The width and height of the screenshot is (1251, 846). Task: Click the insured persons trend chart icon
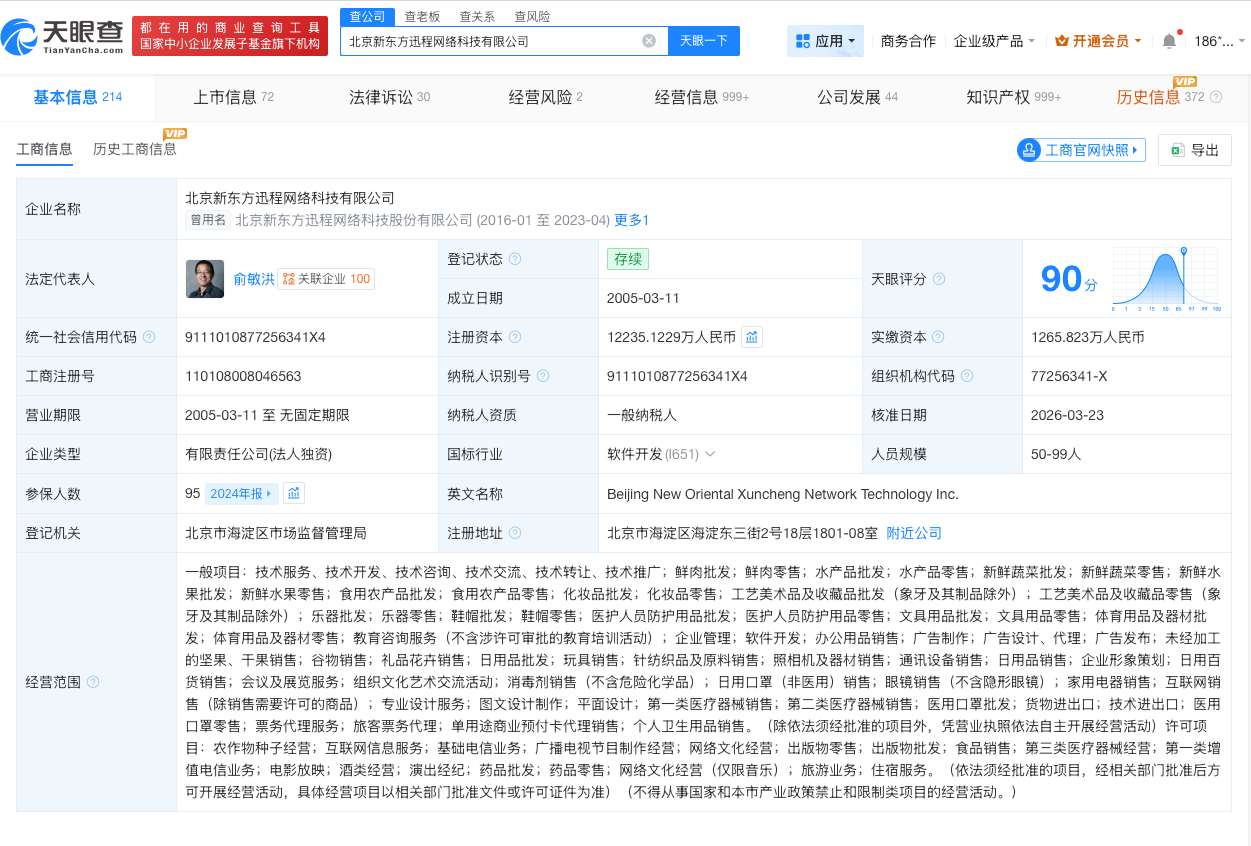coord(293,493)
